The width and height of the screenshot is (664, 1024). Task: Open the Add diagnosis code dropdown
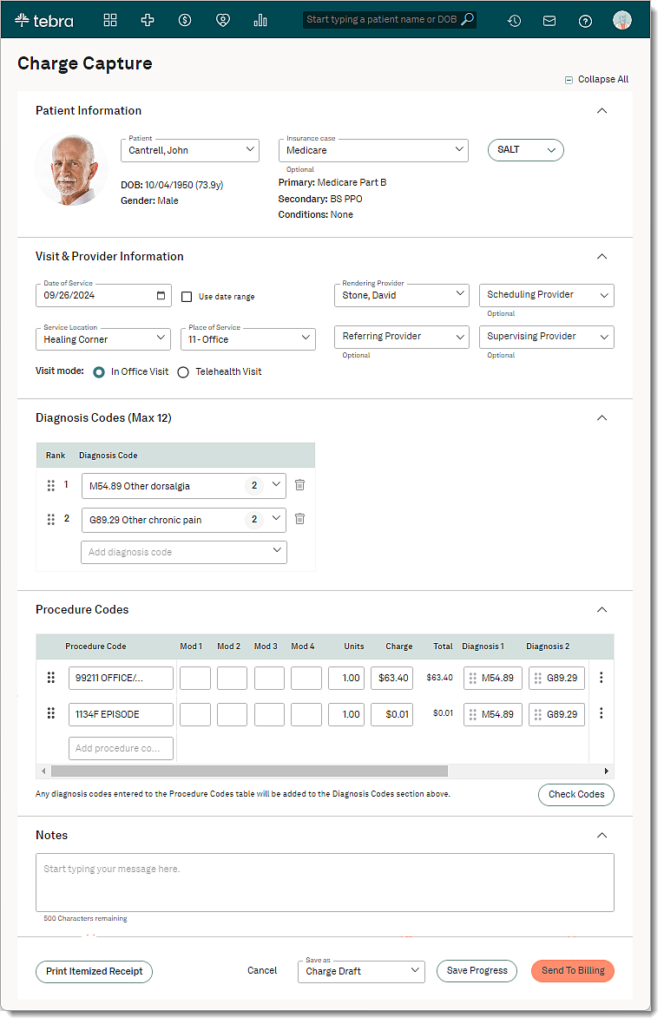pos(184,552)
